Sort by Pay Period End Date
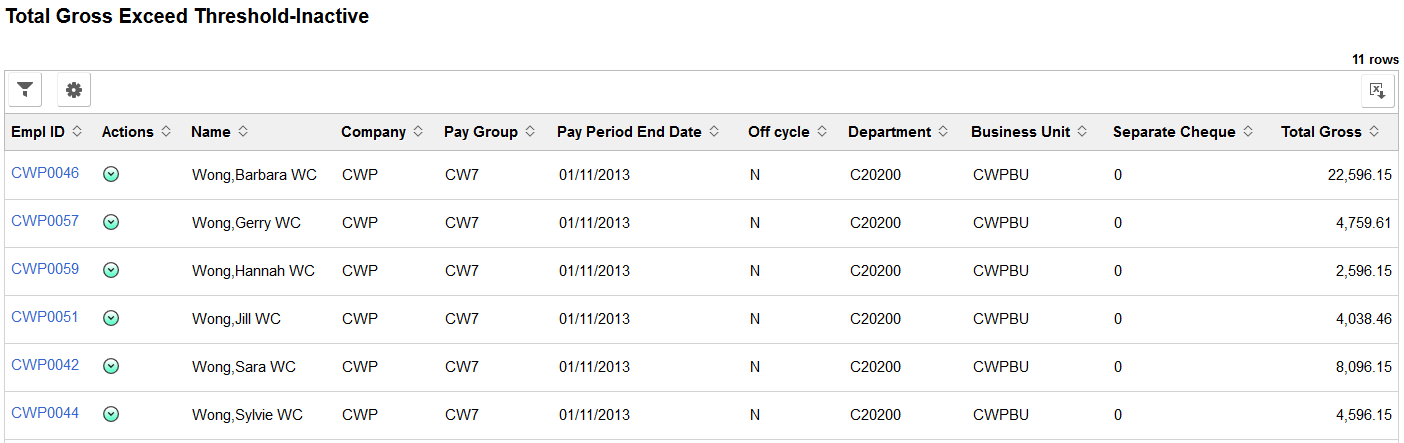The width and height of the screenshot is (1404, 443). [x=638, y=132]
